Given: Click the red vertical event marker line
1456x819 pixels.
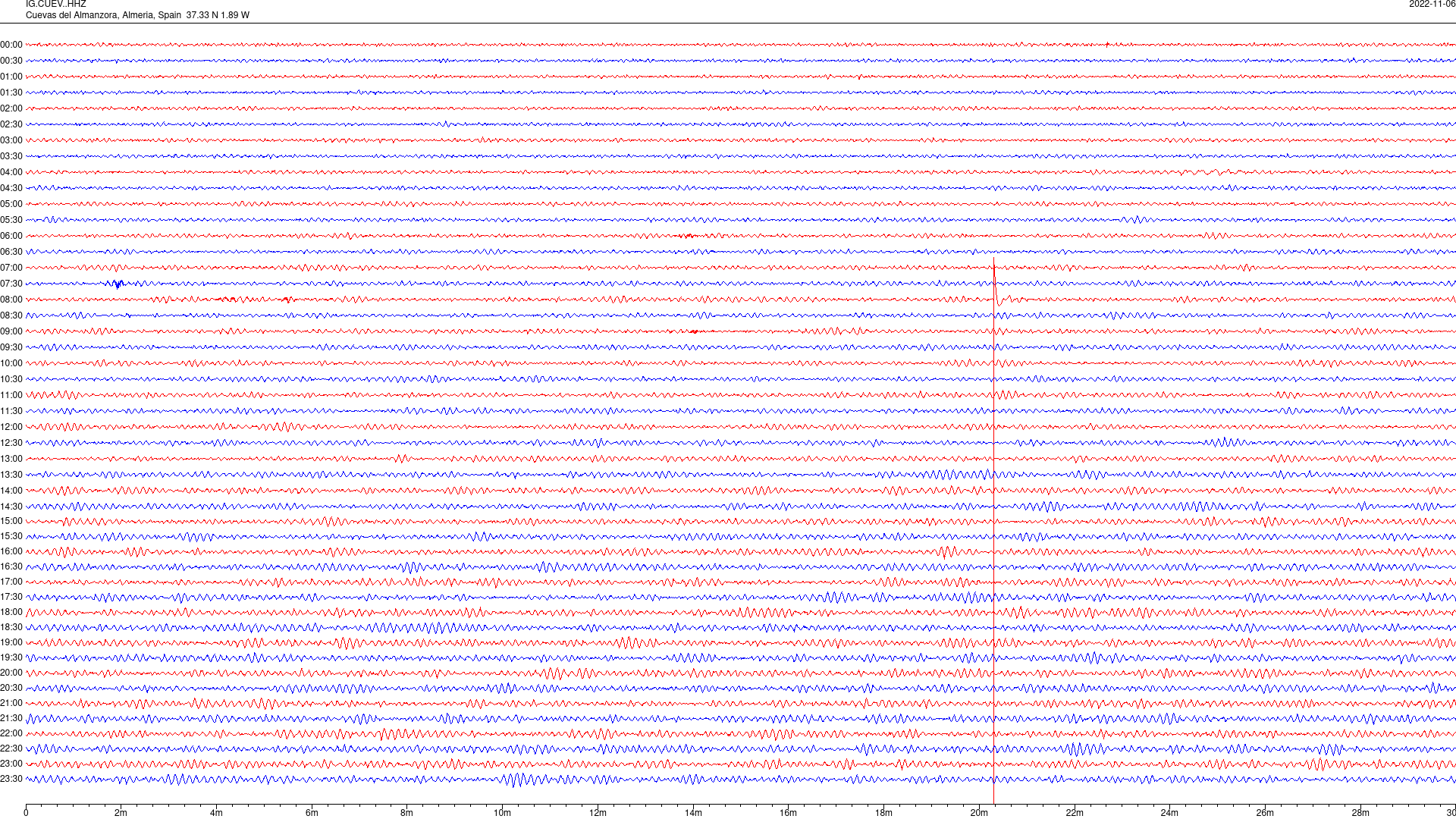Looking at the screenshot, I should click(x=993, y=531).
